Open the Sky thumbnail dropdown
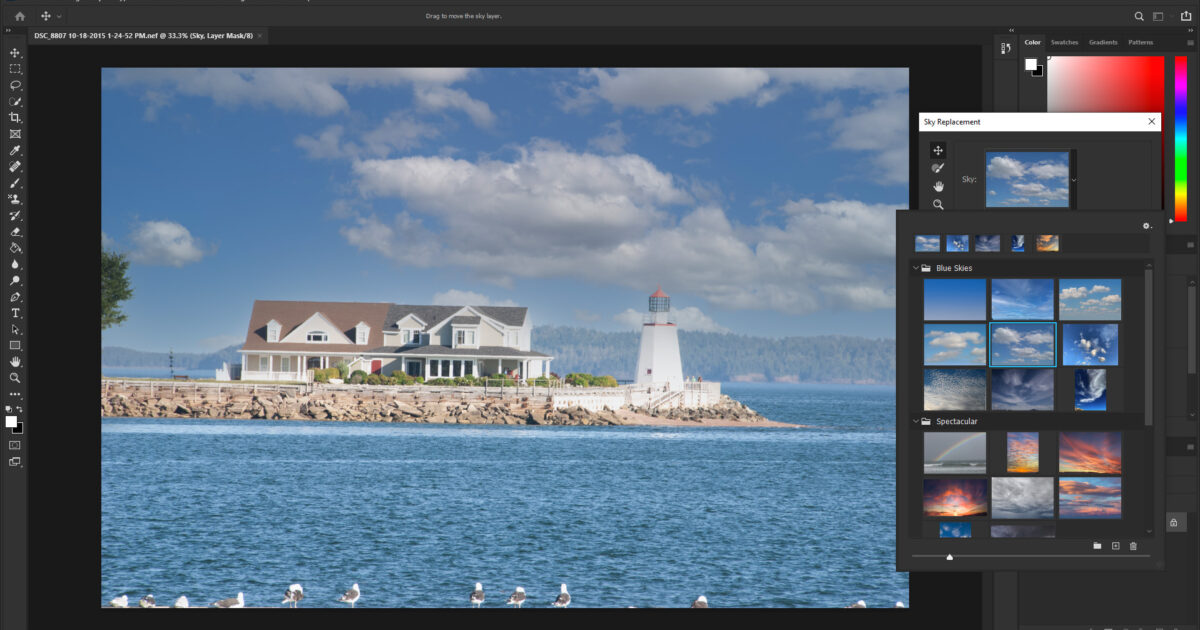 (1074, 180)
